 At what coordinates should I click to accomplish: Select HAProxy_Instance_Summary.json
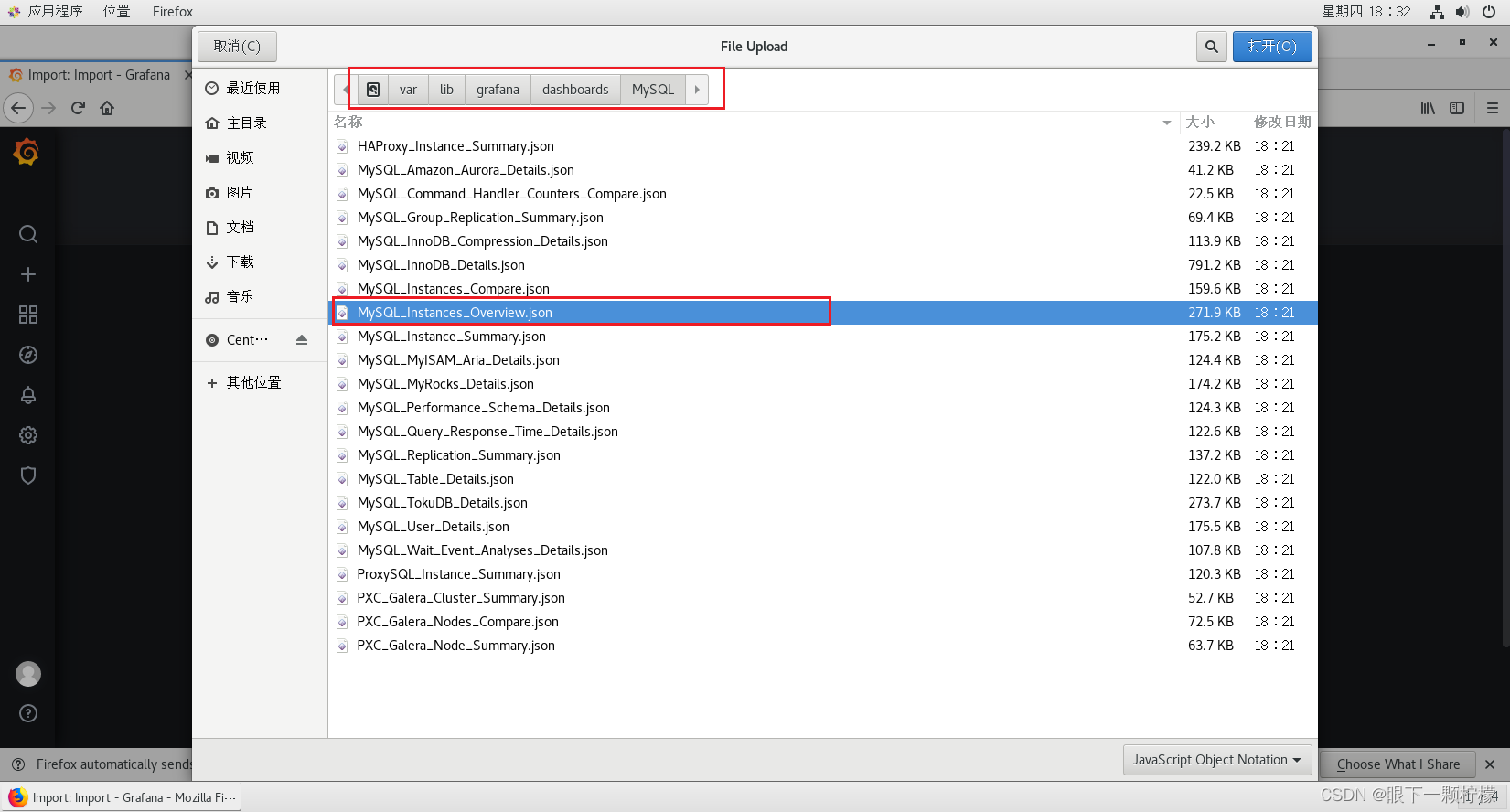(823, 146)
